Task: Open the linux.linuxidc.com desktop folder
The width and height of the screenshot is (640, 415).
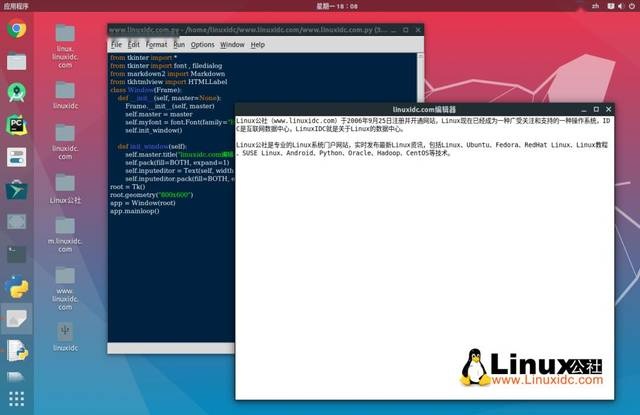Action: tap(65, 46)
